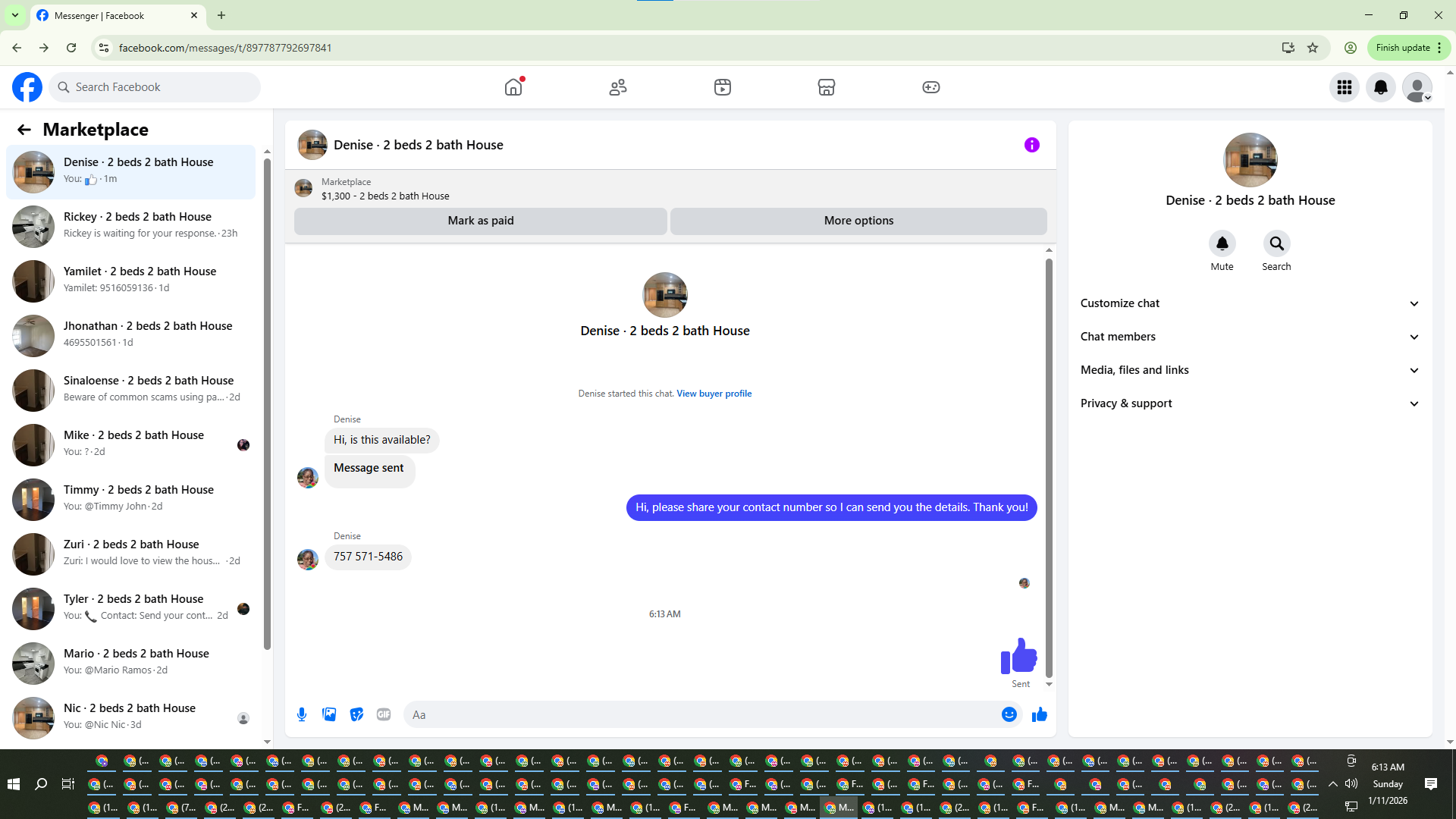Close the Messenger browser tab

[194, 15]
